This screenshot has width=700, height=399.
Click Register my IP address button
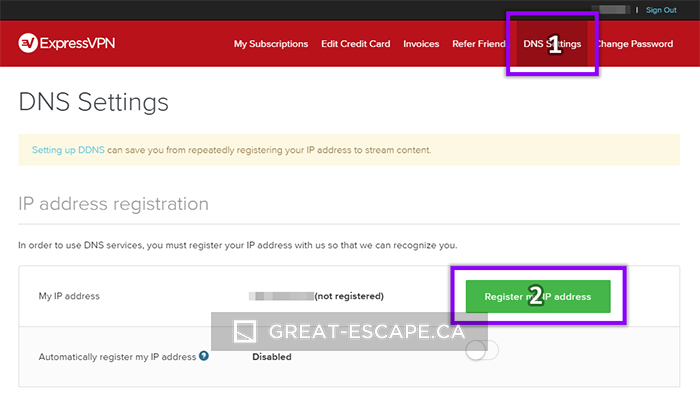point(538,296)
